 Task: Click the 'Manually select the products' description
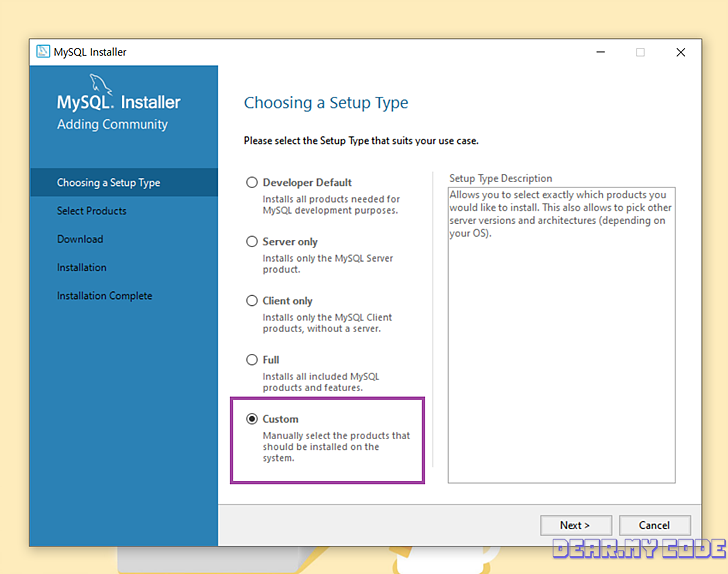pyautogui.click(x=336, y=447)
